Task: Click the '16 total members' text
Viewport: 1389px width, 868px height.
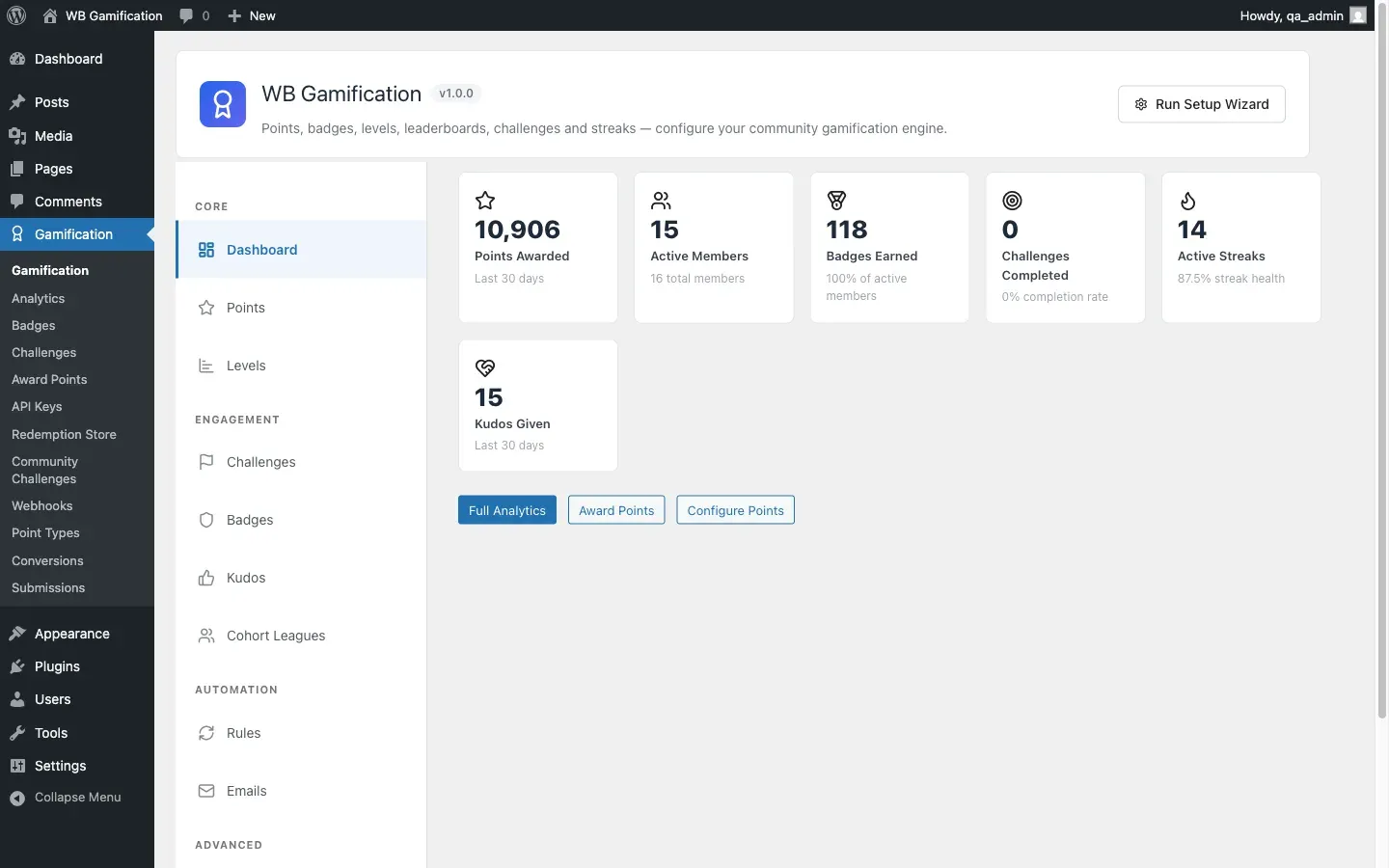Action: coord(697,279)
